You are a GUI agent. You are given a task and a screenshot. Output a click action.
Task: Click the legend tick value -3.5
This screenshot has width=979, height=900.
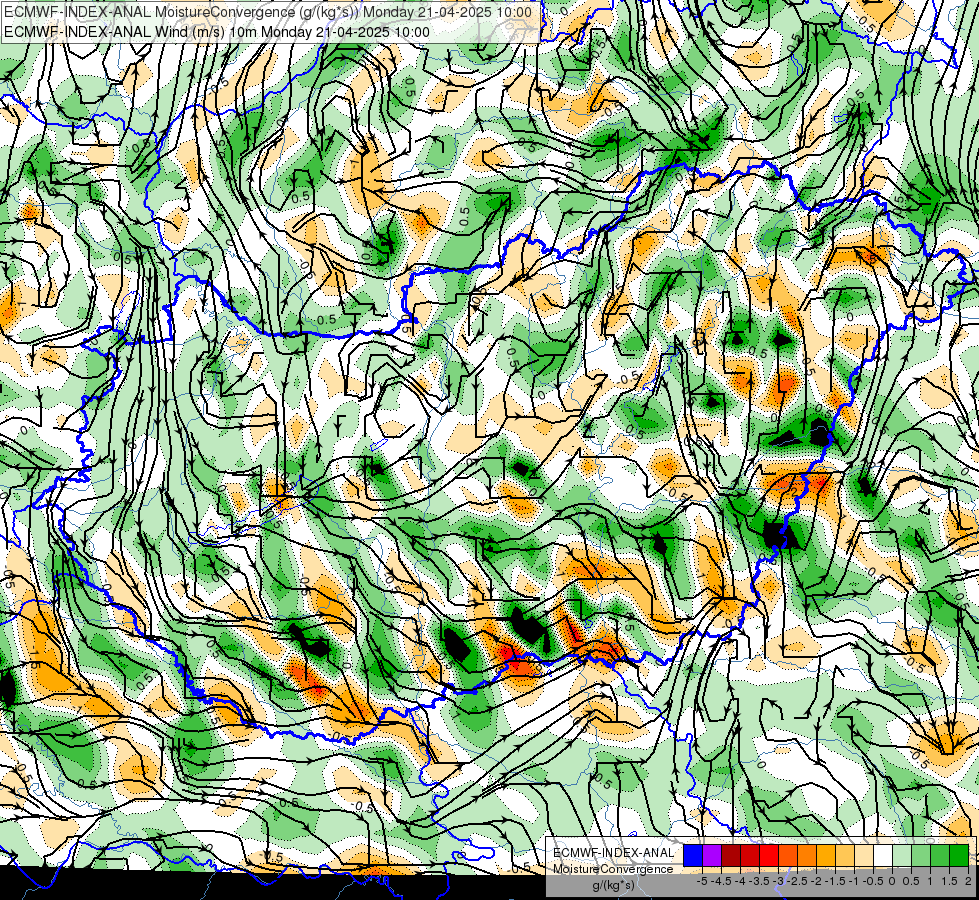click(760, 881)
